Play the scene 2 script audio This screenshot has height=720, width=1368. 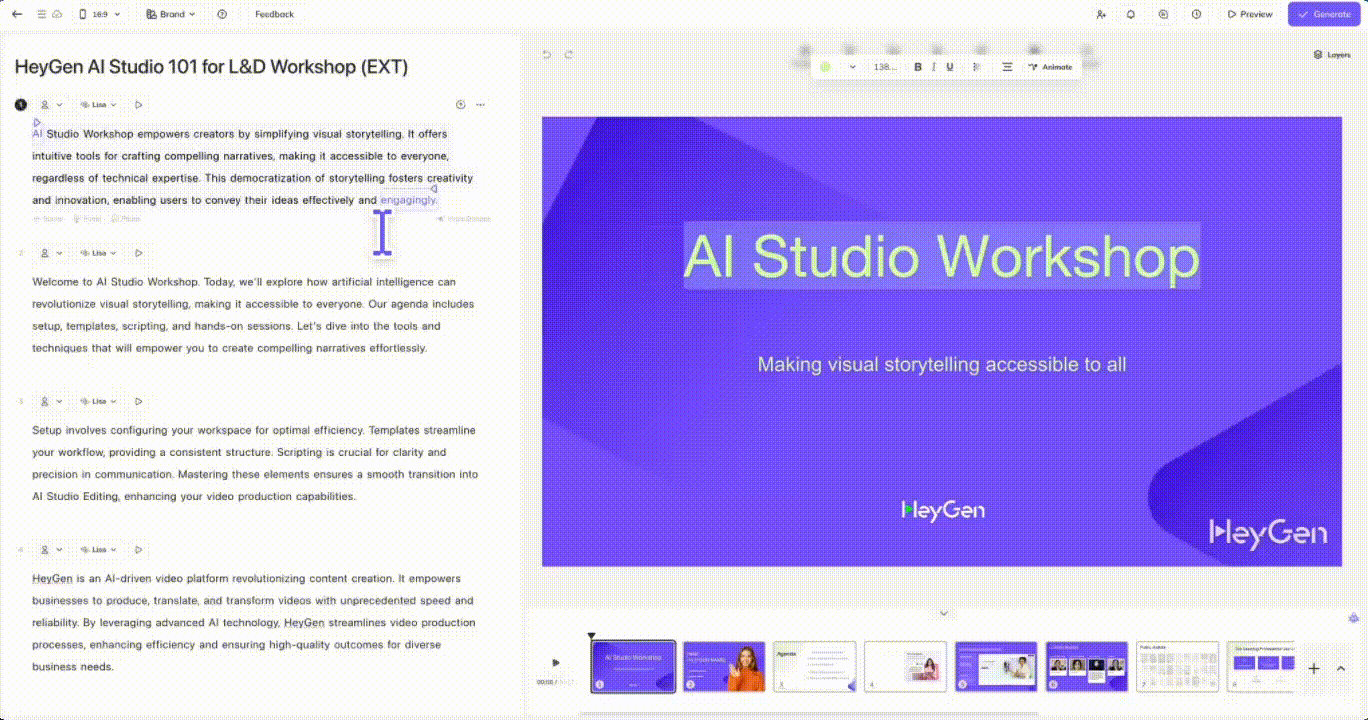(139, 253)
